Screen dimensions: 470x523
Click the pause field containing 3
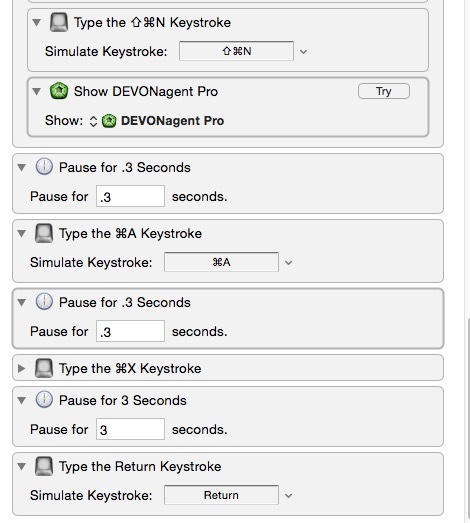(130, 429)
